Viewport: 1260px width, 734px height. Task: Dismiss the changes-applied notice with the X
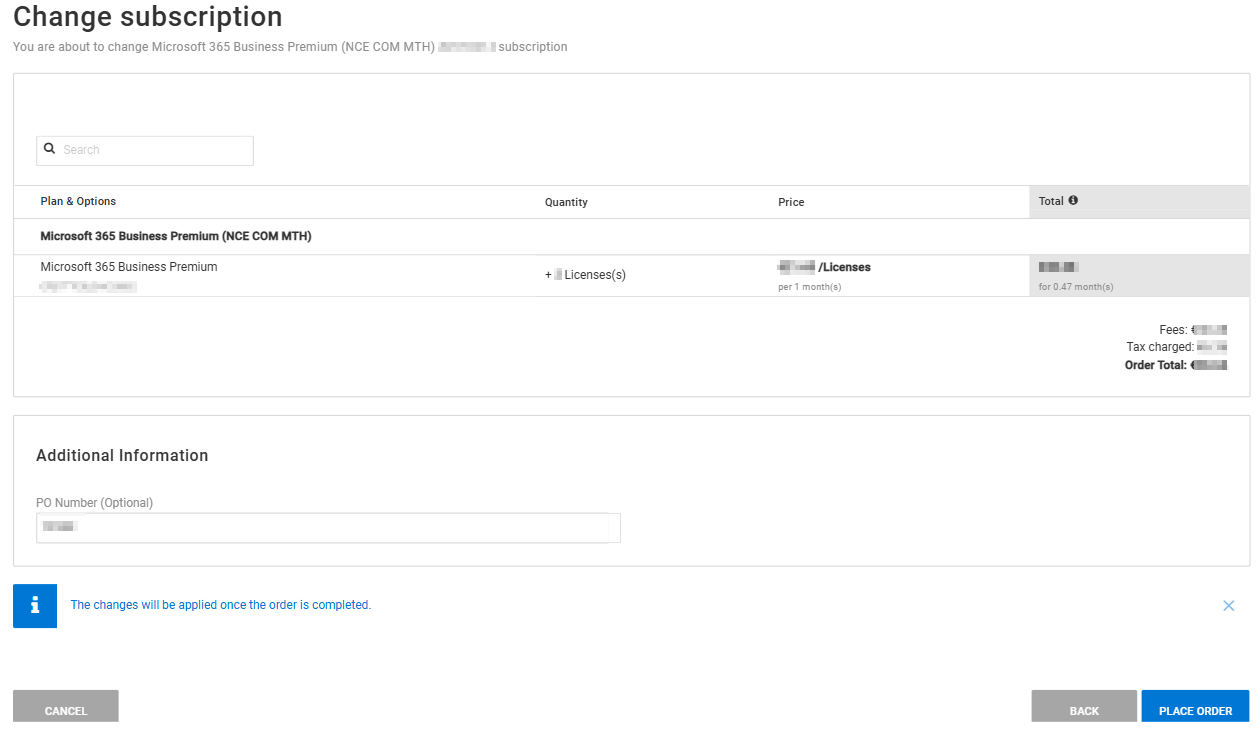tap(1229, 605)
